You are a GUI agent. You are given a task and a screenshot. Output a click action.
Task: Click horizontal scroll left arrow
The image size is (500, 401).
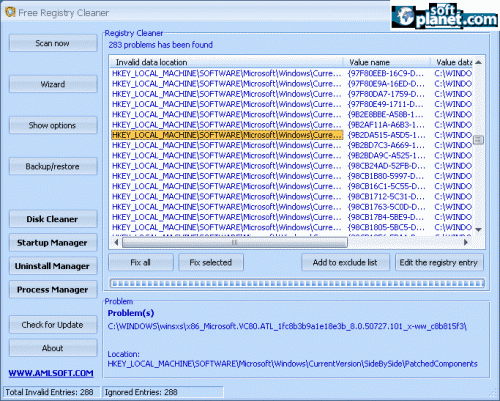click(x=116, y=242)
